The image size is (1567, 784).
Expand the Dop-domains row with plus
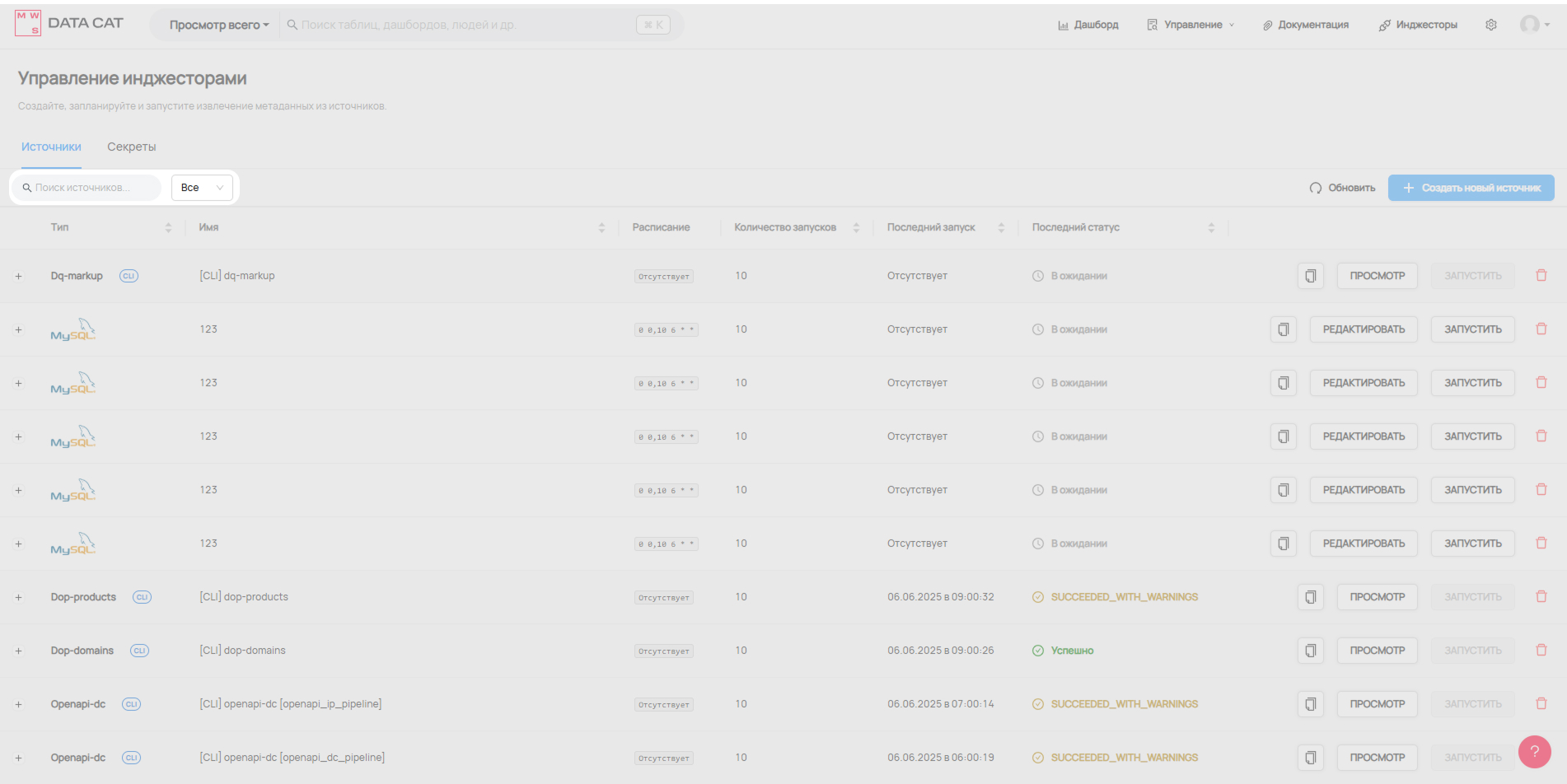tap(18, 651)
